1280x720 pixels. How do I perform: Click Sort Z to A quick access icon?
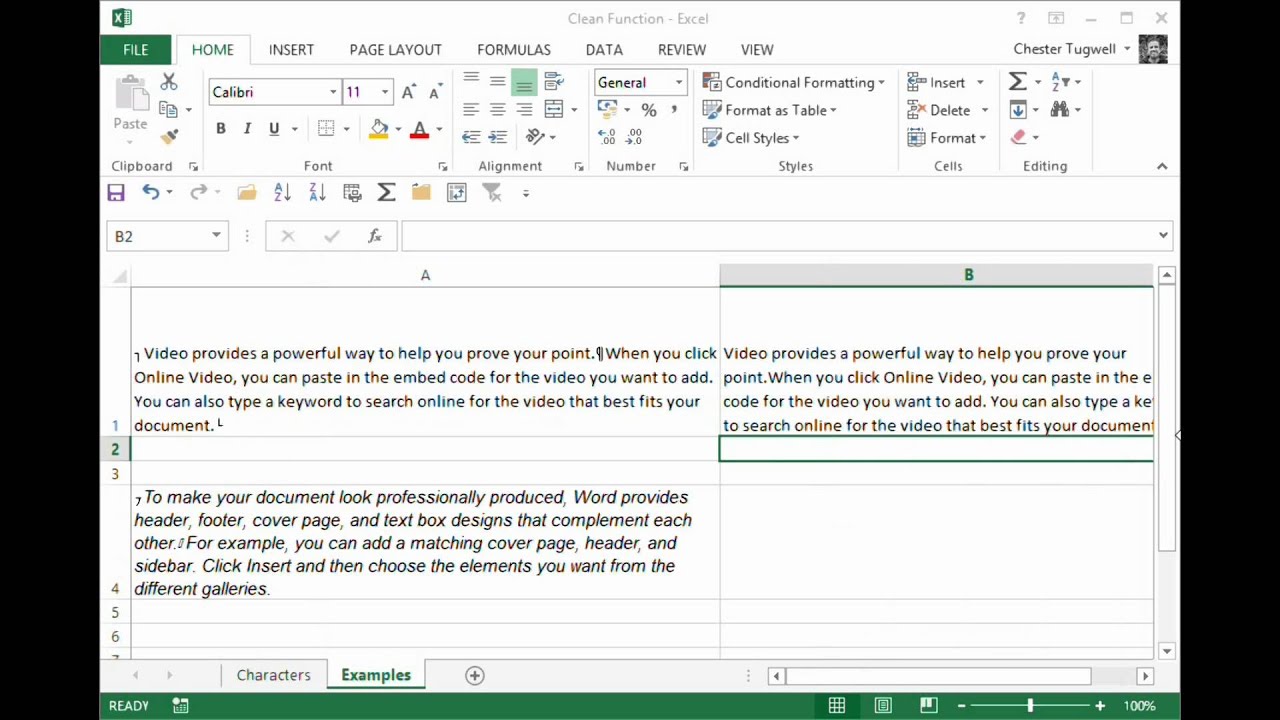click(317, 193)
